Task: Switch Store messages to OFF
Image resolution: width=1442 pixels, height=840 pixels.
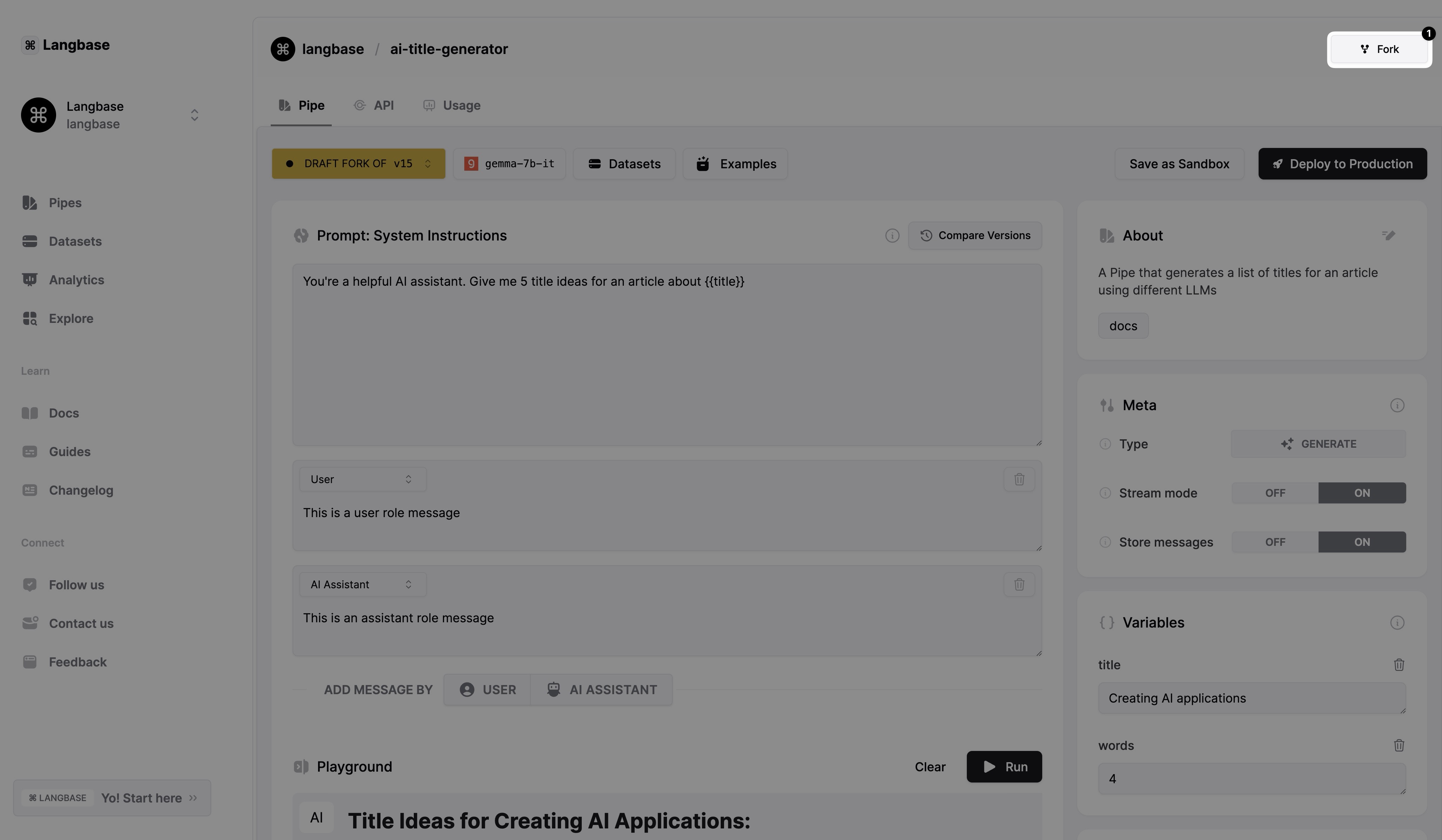Action: pyautogui.click(x=1275, y=542)
